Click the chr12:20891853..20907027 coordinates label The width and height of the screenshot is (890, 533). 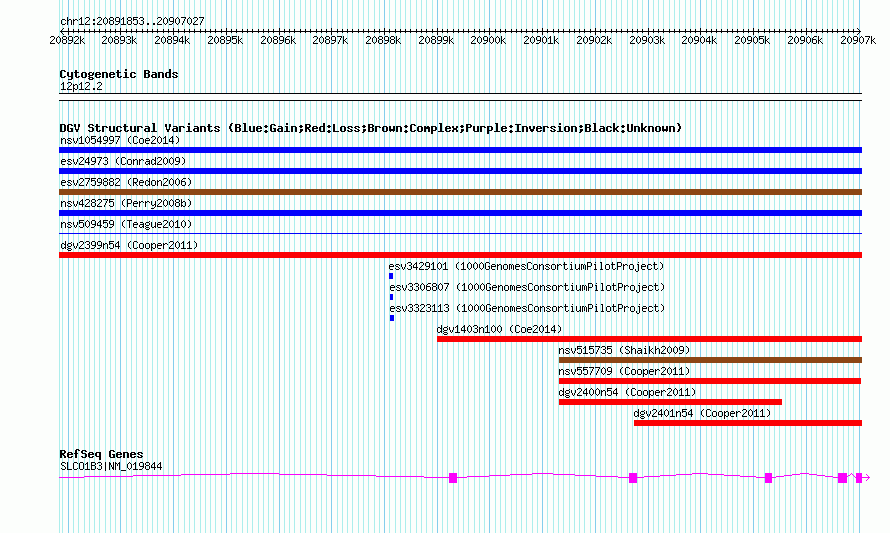(132, 21)
